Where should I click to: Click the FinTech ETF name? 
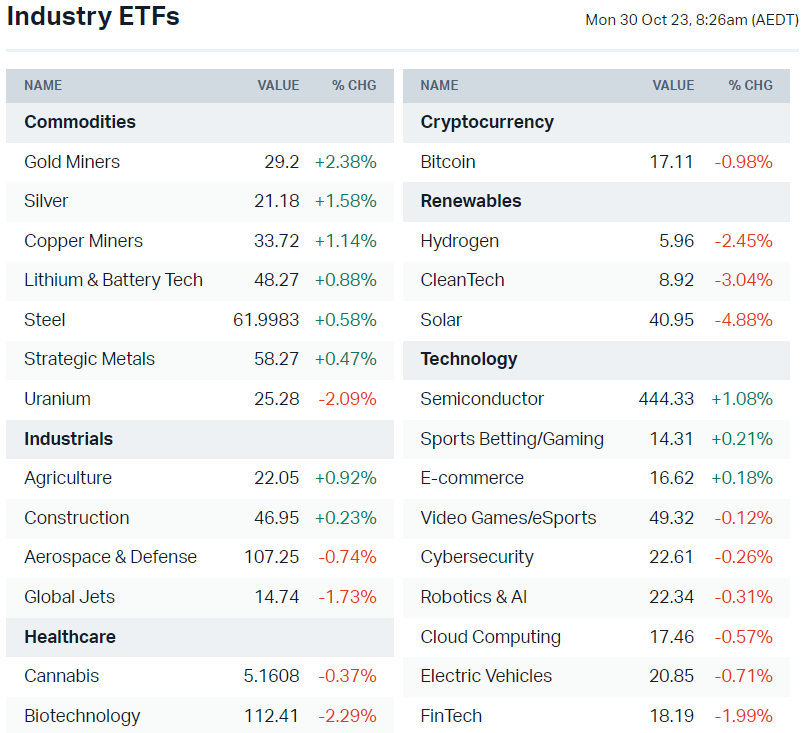(451, 716)
